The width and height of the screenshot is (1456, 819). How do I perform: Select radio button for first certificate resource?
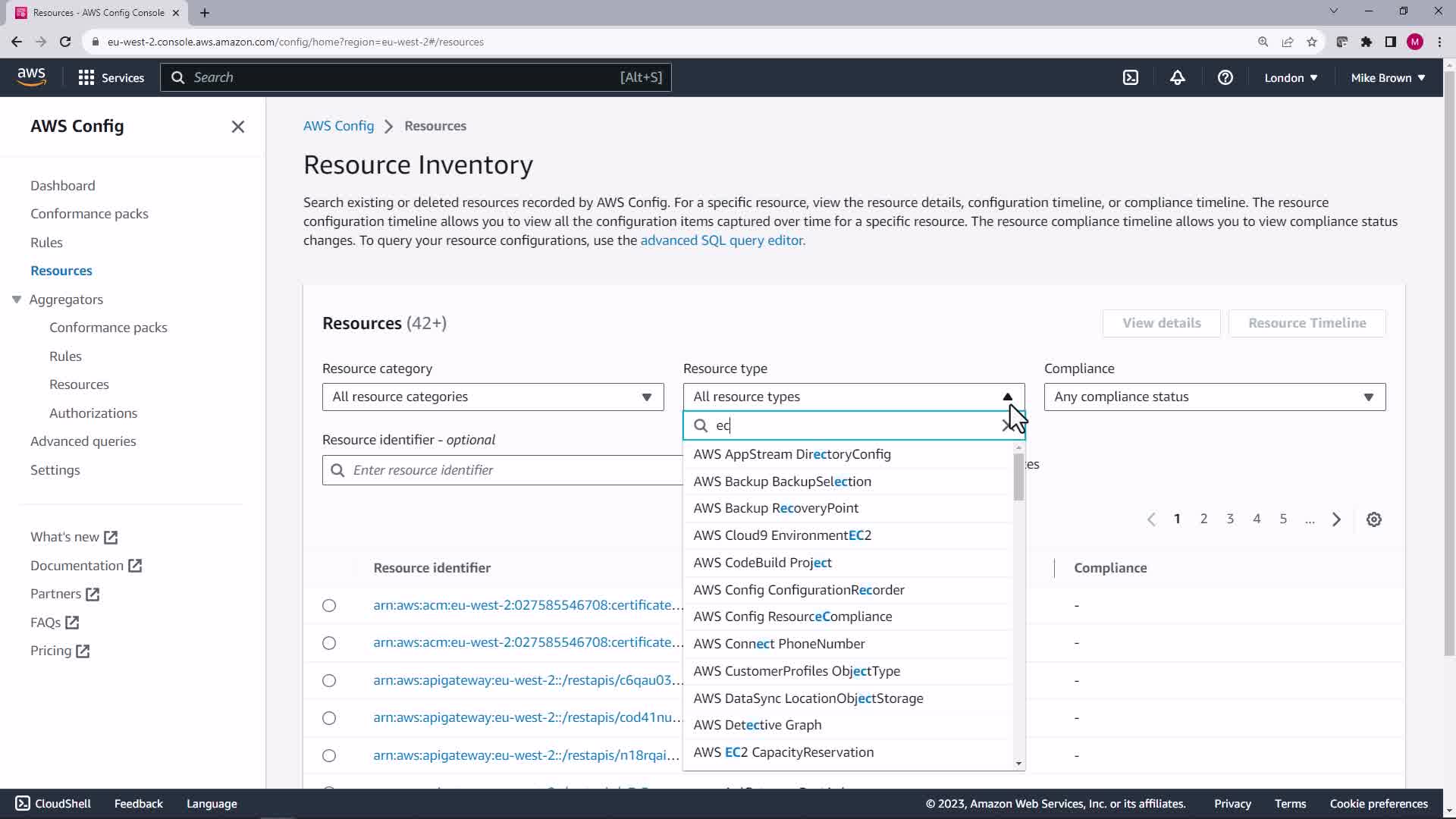[x=329, y=605]
